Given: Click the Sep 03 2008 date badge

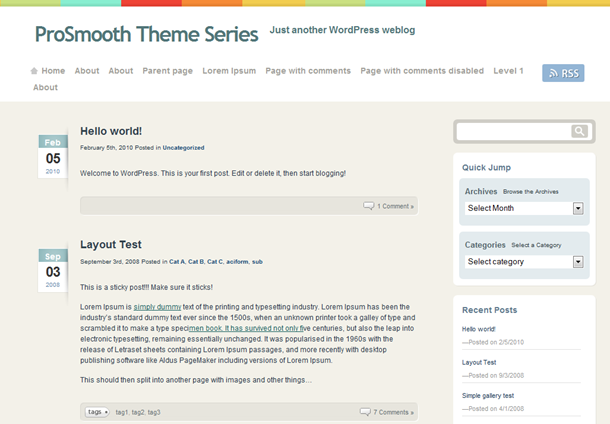Looking at the screenshot, I should tap(53, 270).
